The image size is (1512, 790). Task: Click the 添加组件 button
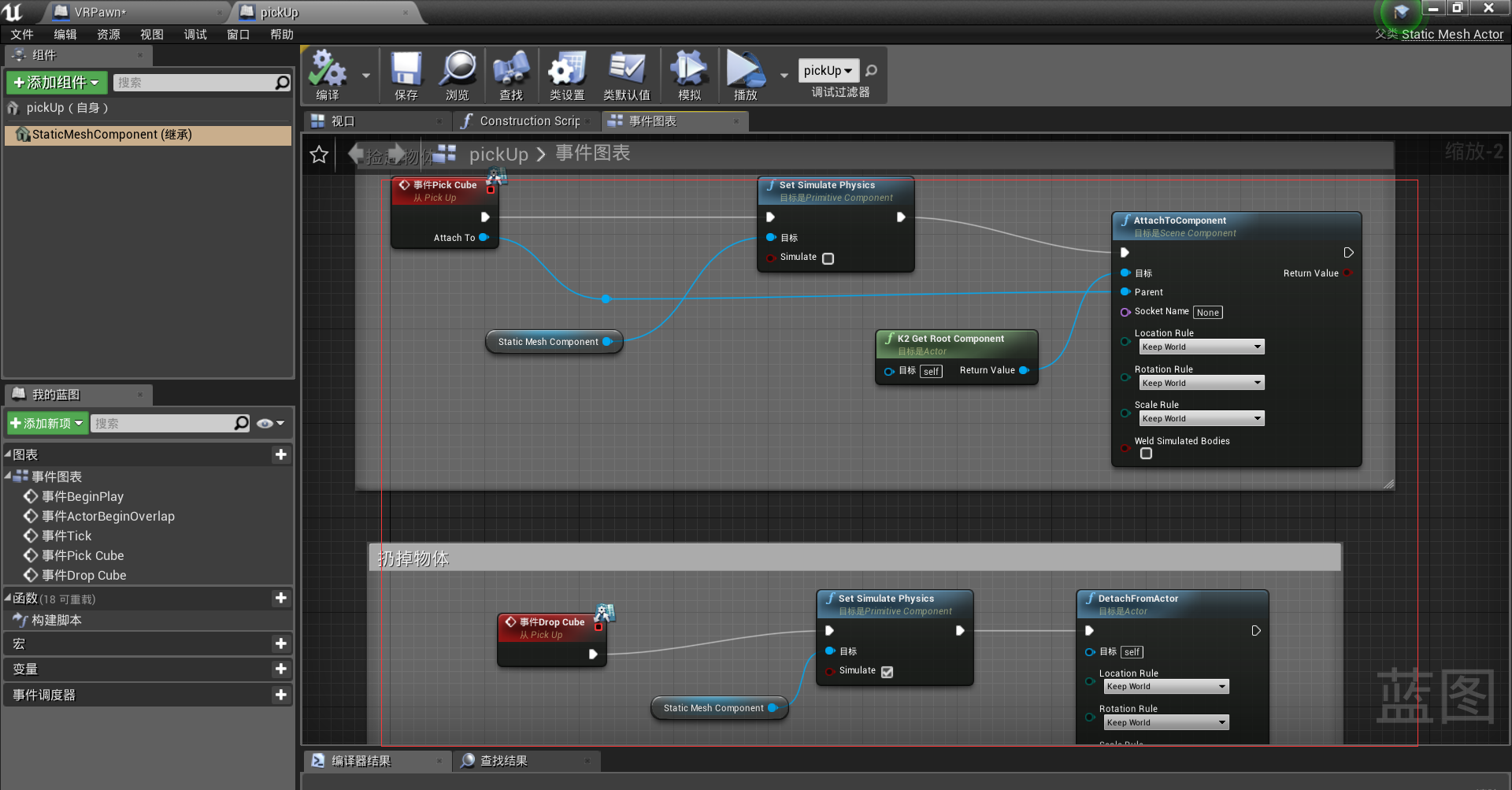pos(56,82)
